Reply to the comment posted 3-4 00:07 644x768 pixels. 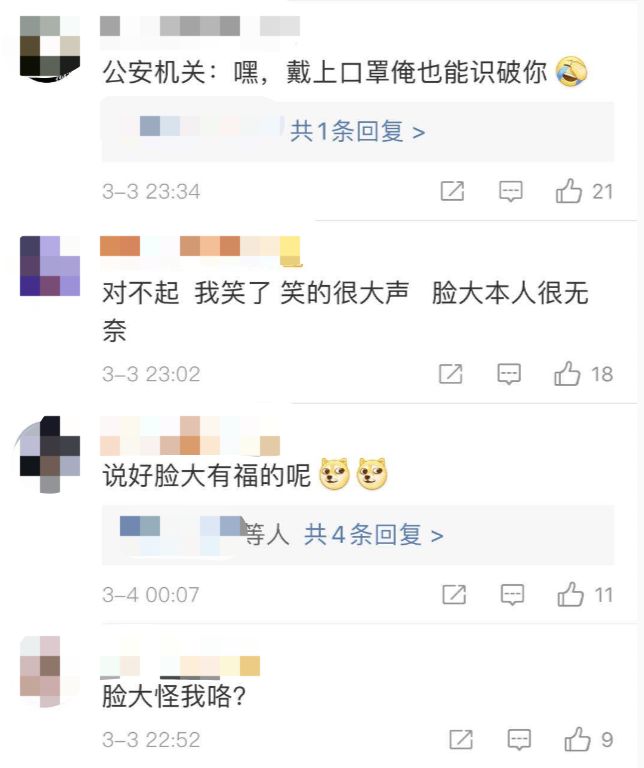pyautogui.click(x=512, y=595)
